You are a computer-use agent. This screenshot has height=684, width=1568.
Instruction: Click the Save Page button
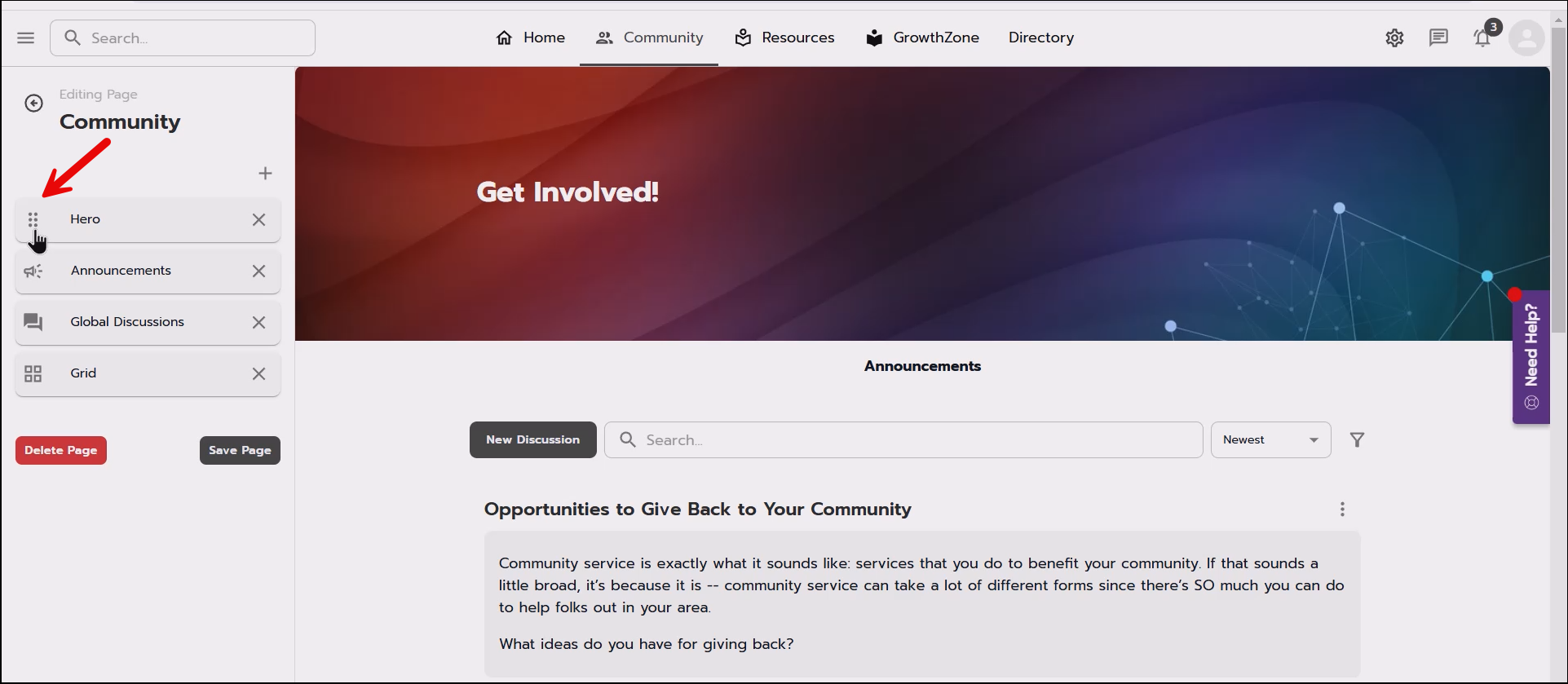coord(240,451)
